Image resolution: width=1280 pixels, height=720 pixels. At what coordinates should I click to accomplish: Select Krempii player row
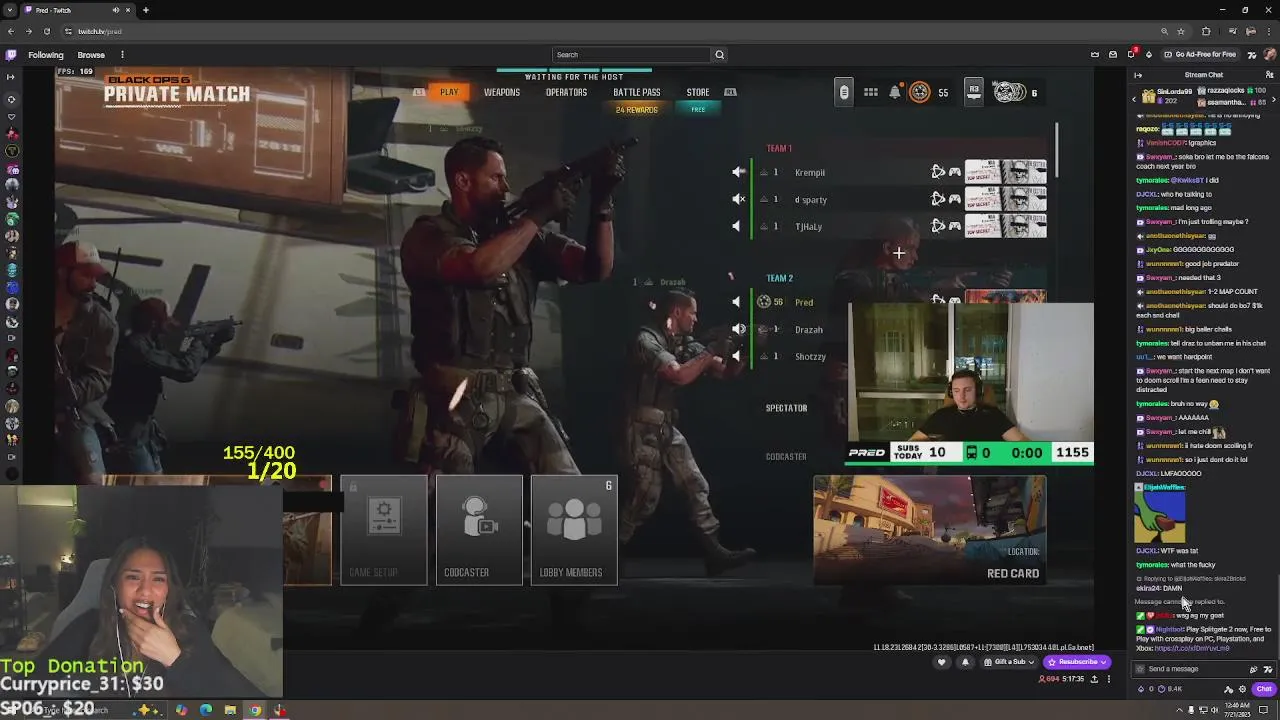click(x=900, y=172)
